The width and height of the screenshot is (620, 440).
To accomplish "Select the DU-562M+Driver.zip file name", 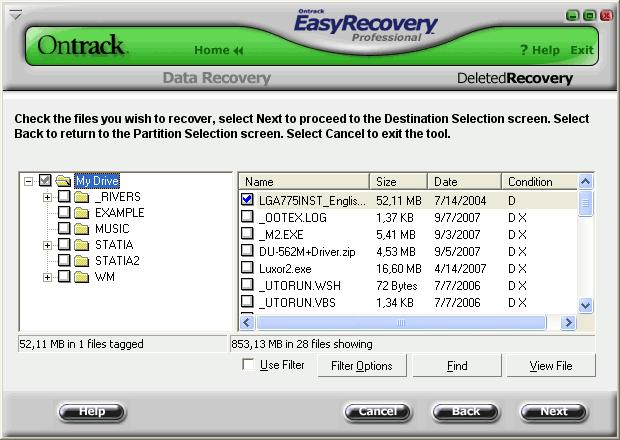I will 307,252.
